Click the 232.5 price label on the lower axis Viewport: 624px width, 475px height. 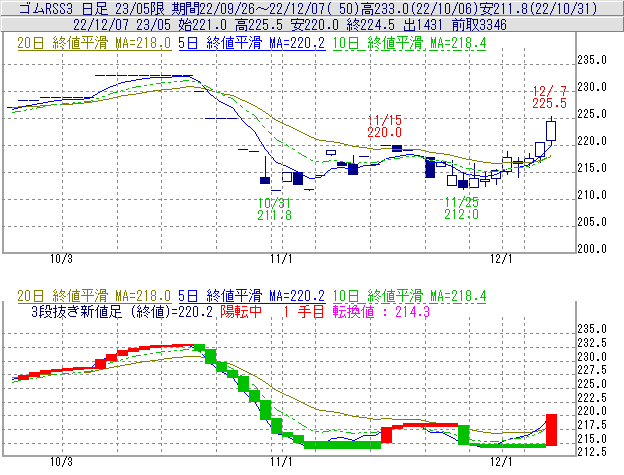pyautogui.click(x=592, y=343)
